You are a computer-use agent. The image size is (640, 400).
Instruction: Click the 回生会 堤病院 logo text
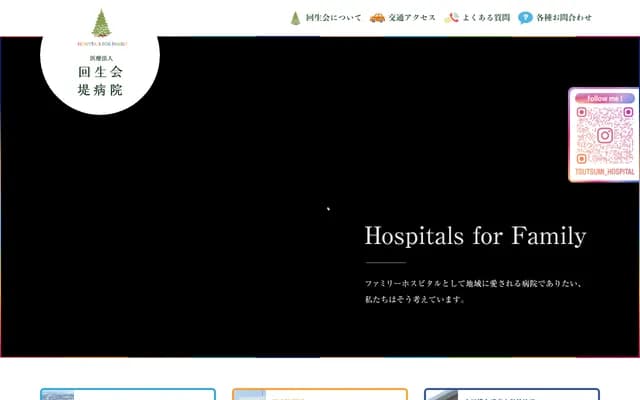coord(100,81)
